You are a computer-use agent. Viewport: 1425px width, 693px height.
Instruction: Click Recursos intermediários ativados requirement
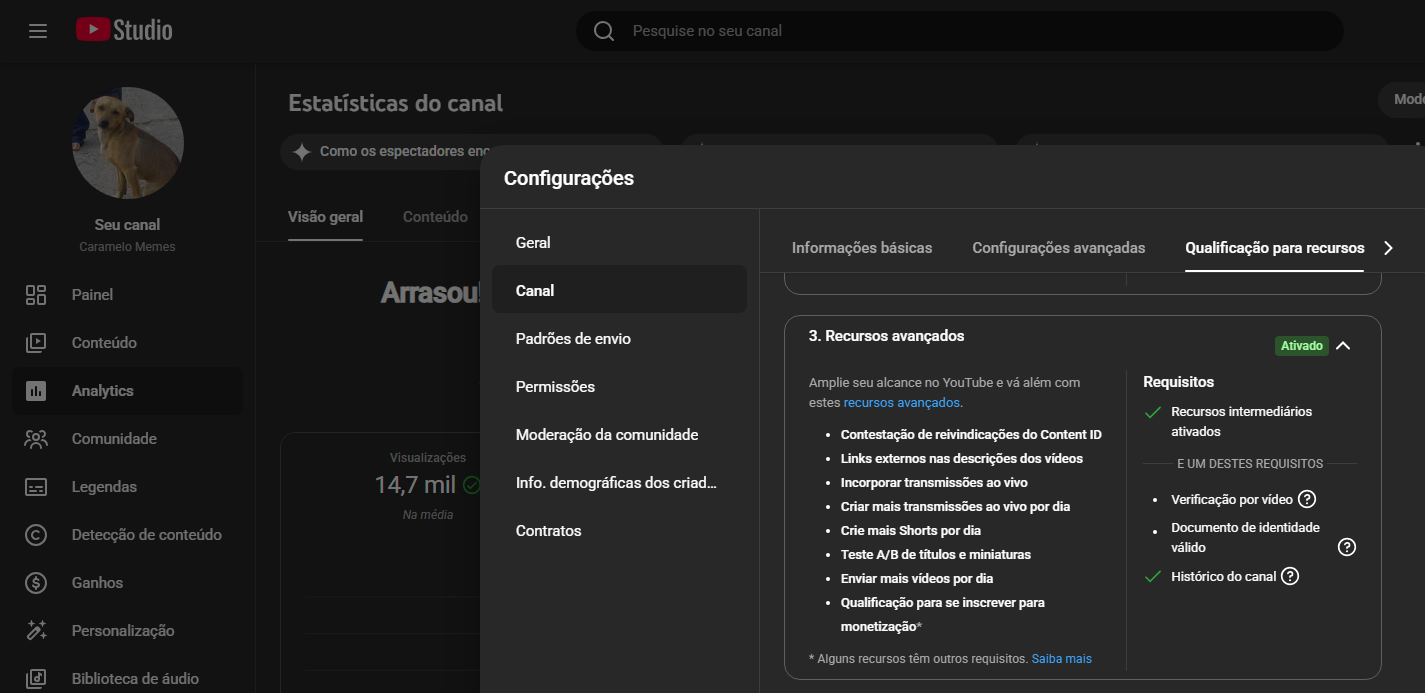1241,422
